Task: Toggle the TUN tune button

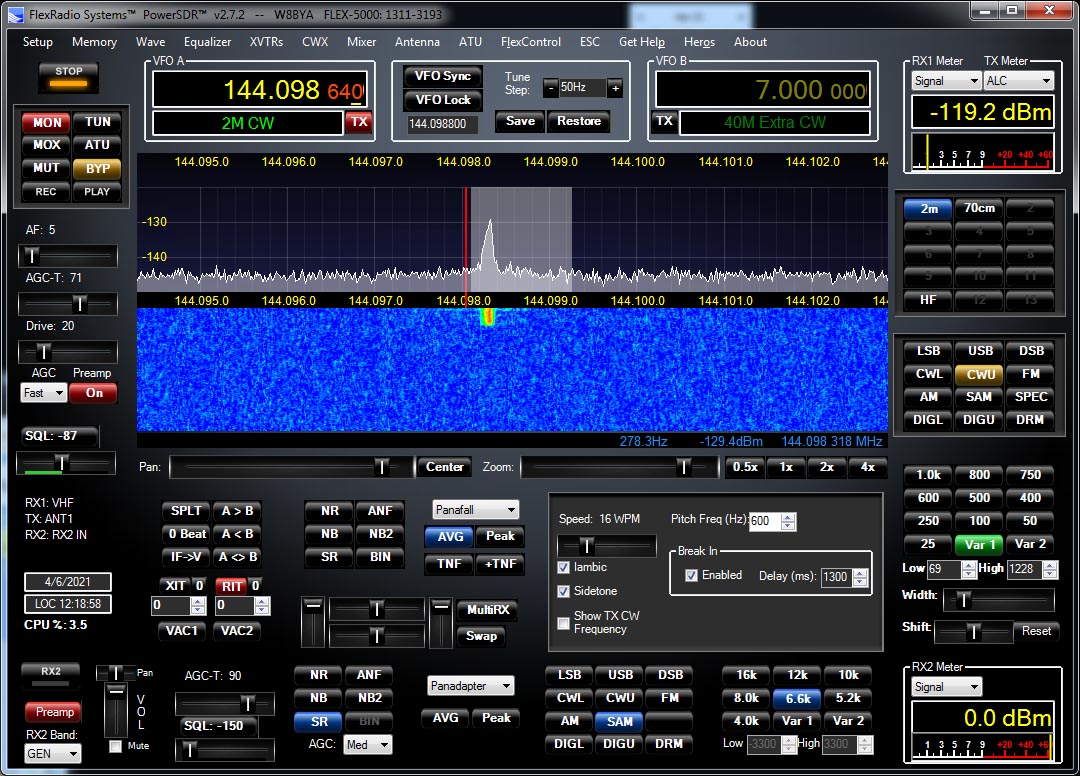Action: (x=97, y=122)
